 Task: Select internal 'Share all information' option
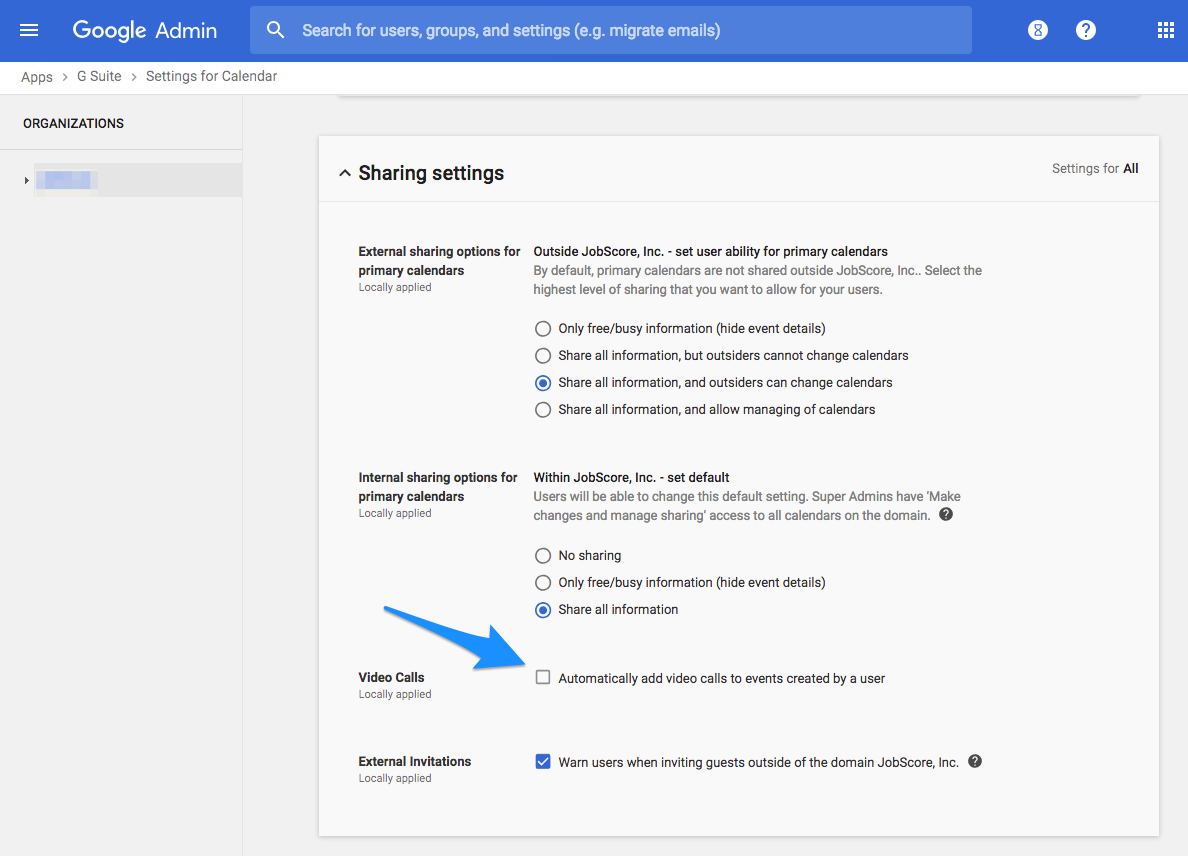tap(542, 610)
